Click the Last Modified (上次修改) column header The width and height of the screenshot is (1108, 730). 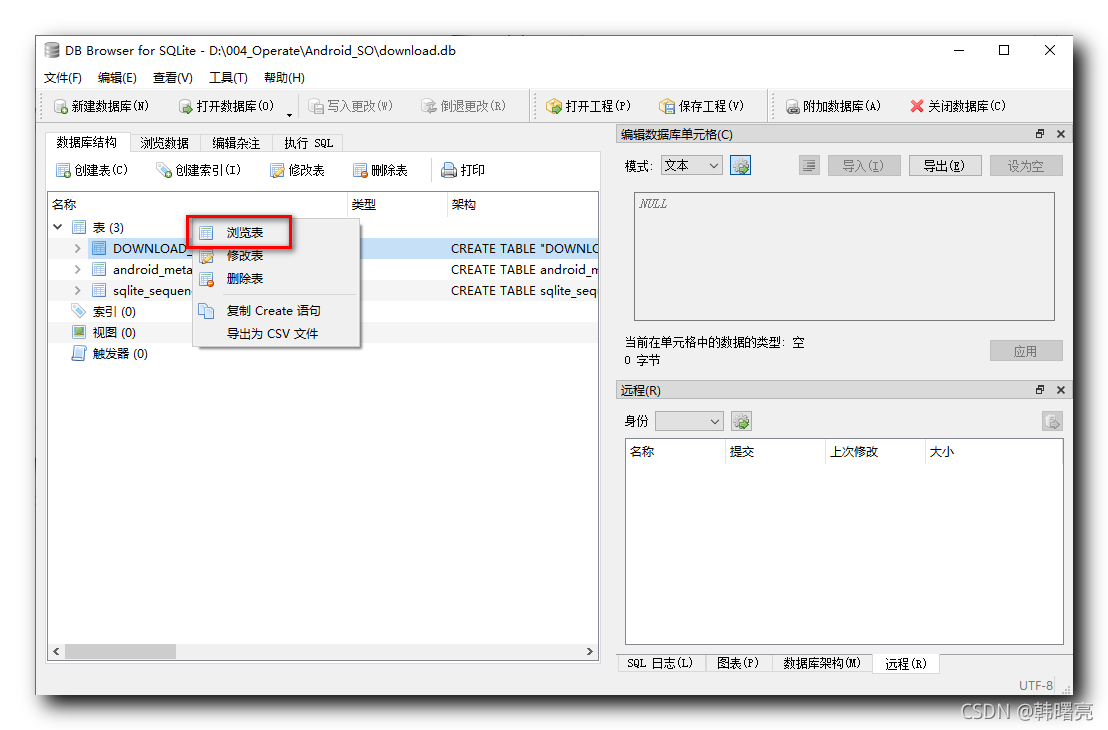pos(875,452)
